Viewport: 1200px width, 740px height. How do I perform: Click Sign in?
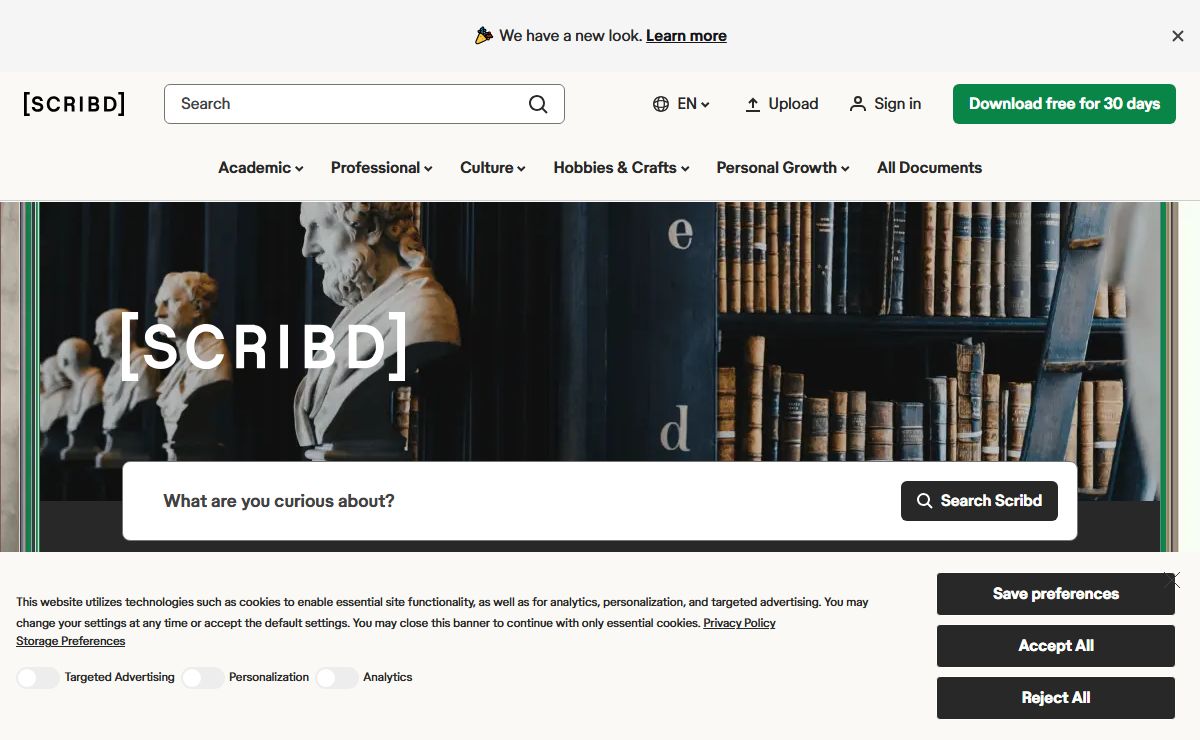(886, 104)
